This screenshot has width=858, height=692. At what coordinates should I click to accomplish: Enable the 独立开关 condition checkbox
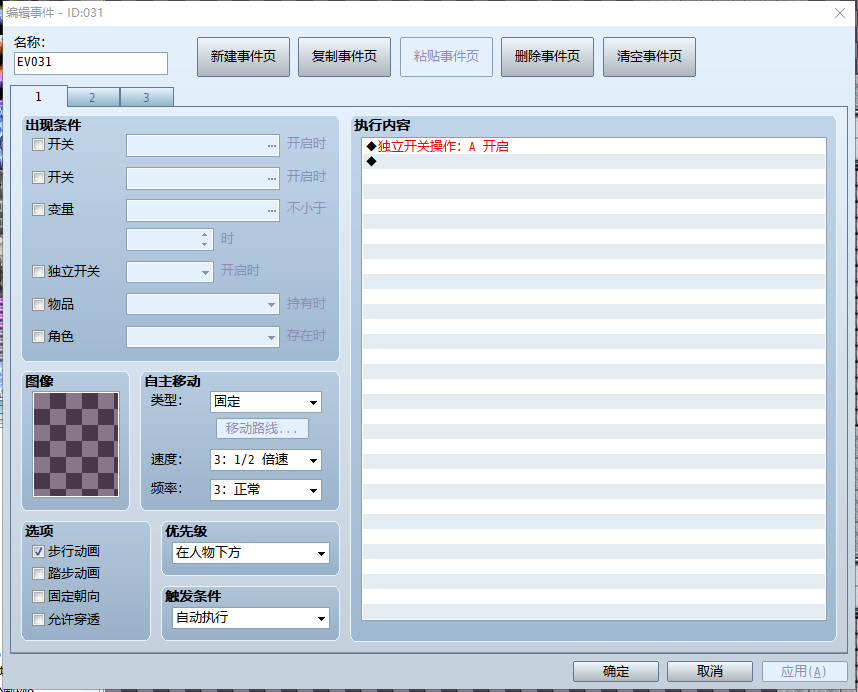click(38, 271)
